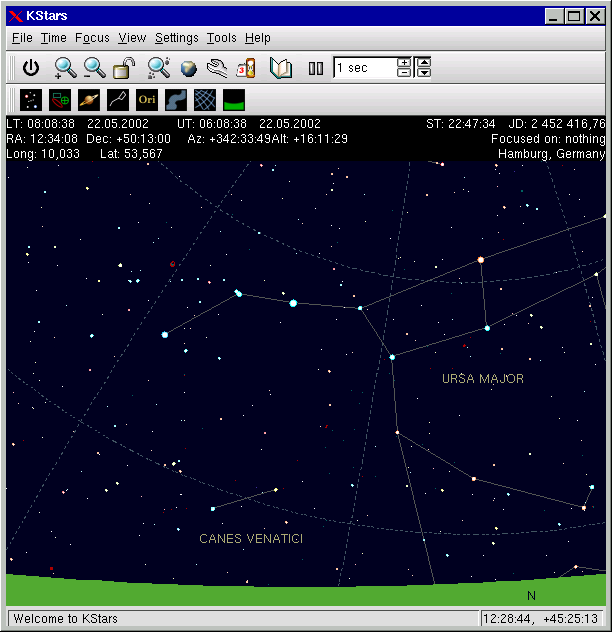
Task: Open the Help menu
Action: click(258, 38)
